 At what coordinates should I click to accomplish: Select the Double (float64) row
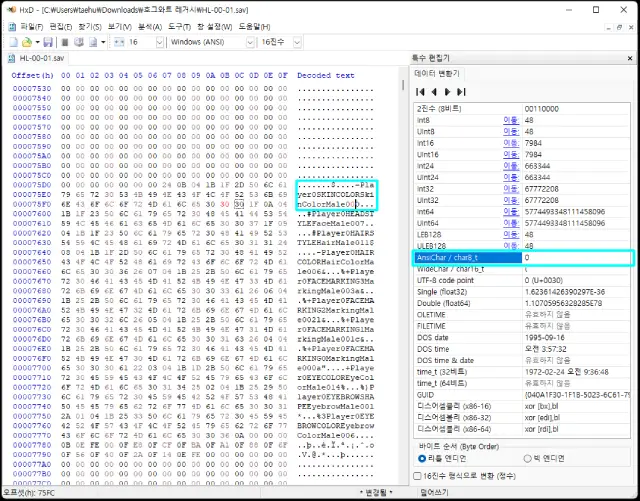(522, 303)
